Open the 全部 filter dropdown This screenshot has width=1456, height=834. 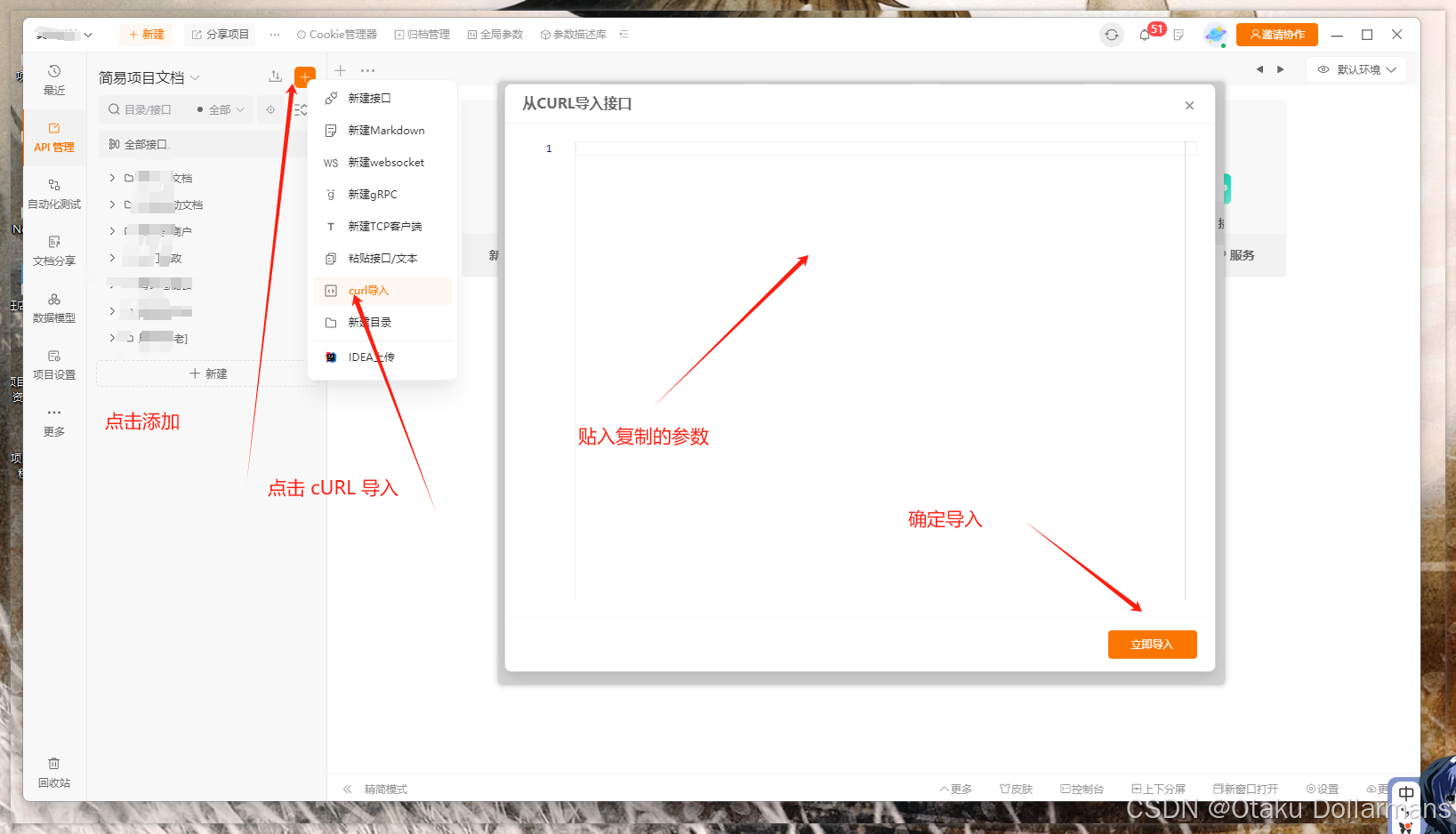220,109
